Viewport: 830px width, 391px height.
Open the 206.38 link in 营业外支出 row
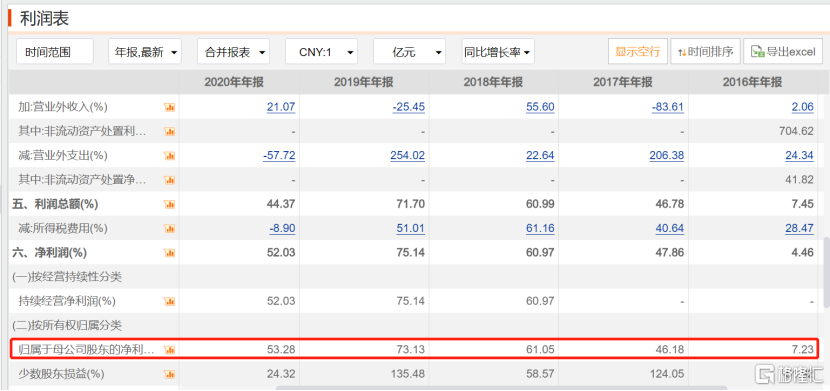coord(667,156)
